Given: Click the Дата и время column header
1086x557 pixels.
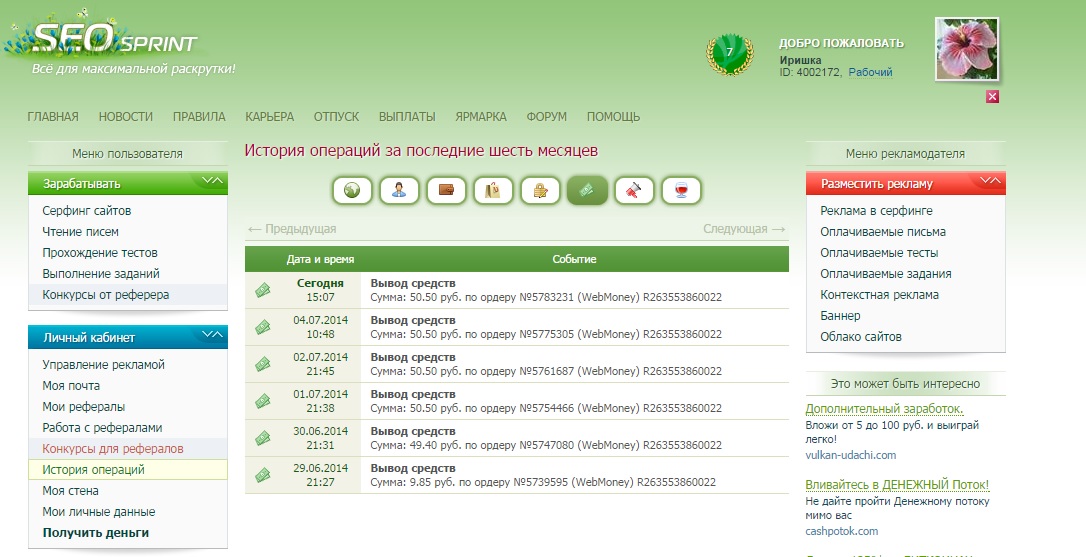Looking at the screenshot, I should click(320, 259).
